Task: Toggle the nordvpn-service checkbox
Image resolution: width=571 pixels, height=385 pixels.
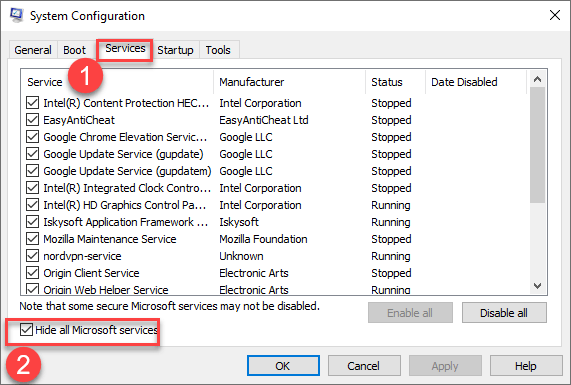Action: tap(32, 256)
